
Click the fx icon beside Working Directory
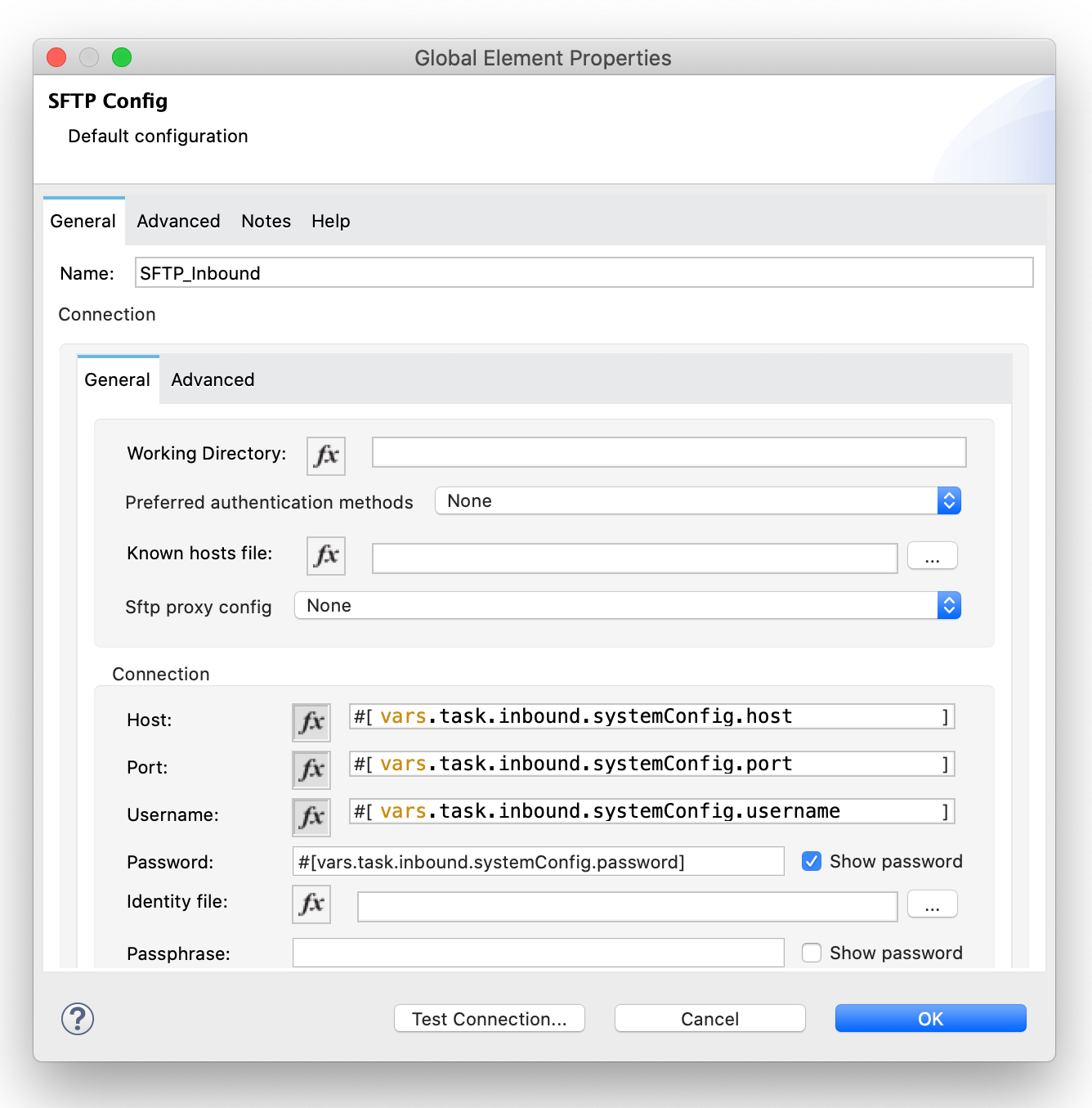click(325, 455)
